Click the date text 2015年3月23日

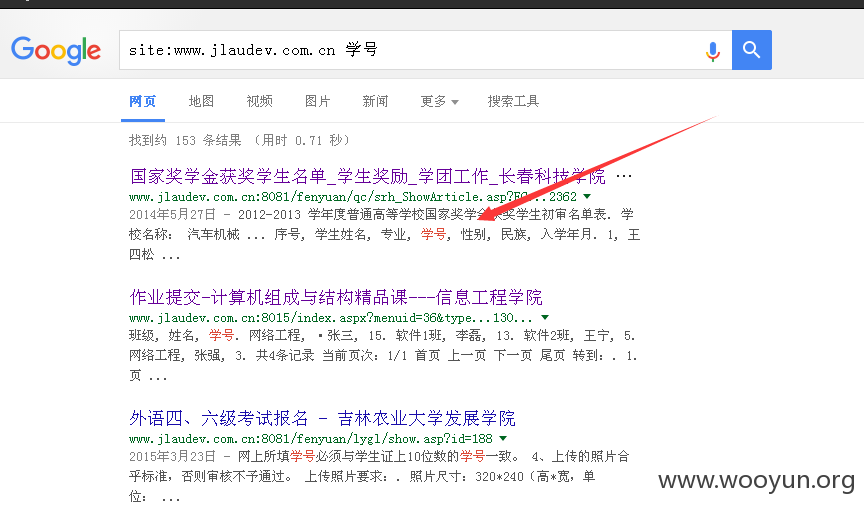point(172,457)
